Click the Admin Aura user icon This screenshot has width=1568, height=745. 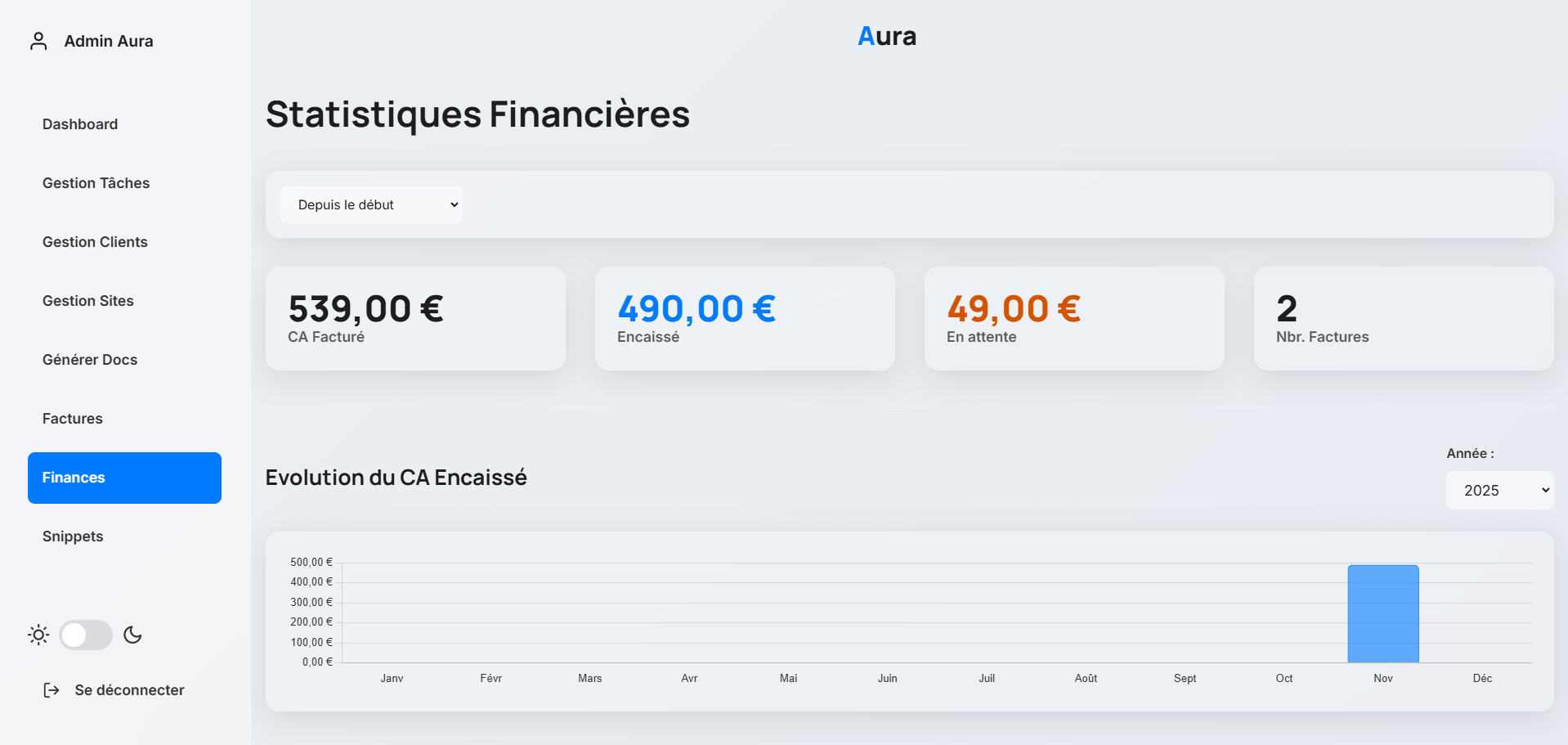coord(38,40)
